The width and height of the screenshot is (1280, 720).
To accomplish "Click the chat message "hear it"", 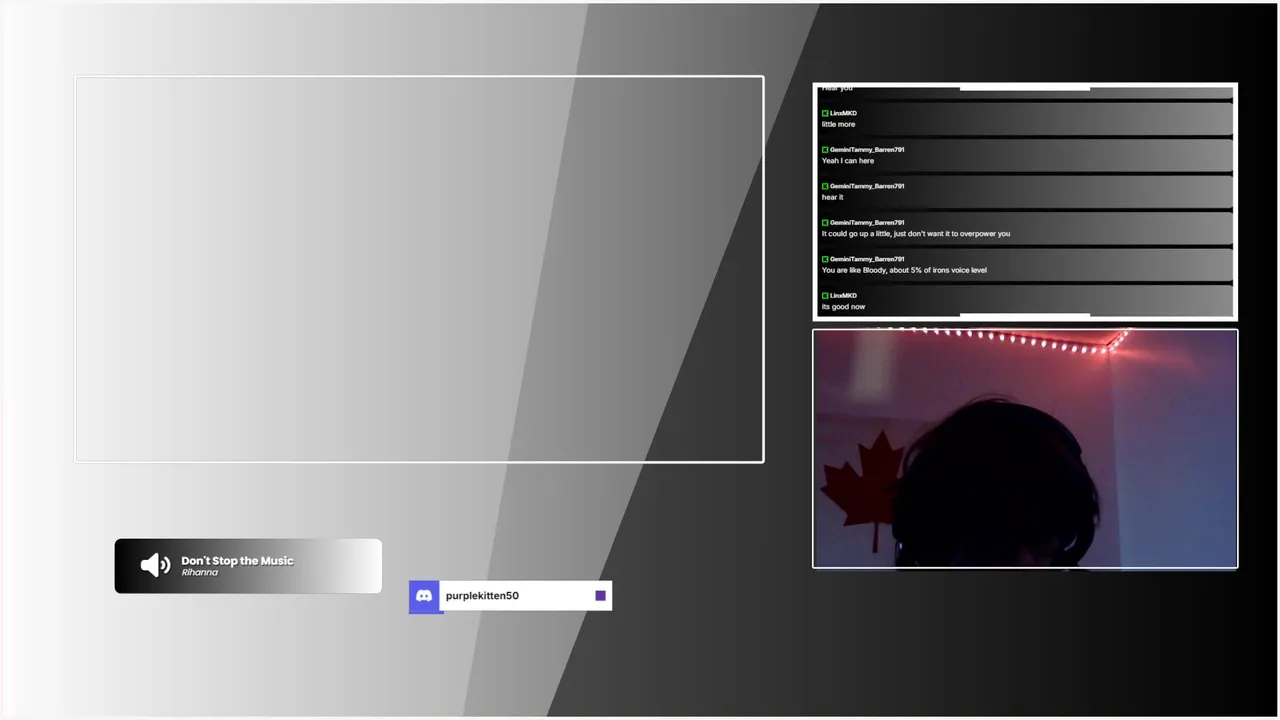I will pos(832,197).
